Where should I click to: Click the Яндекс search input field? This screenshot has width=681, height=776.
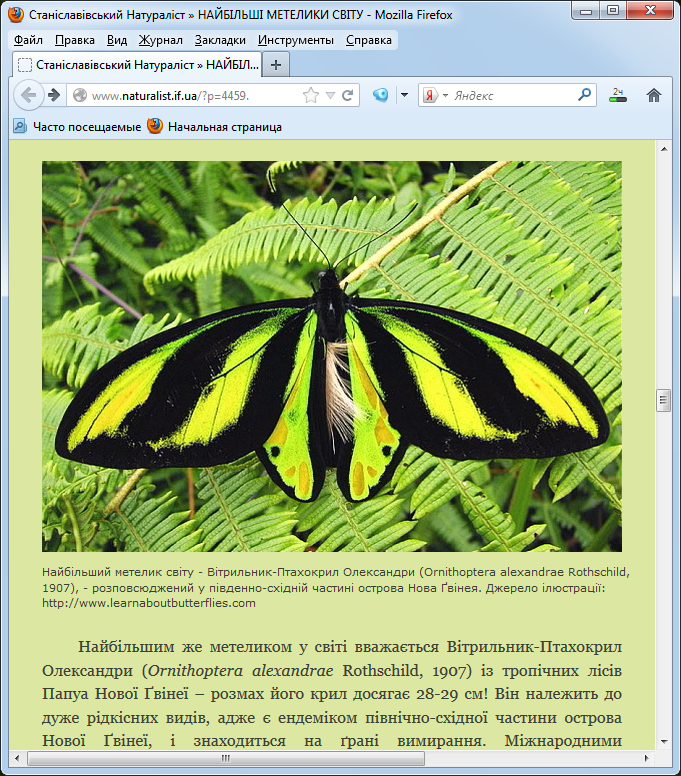point(512,96)
